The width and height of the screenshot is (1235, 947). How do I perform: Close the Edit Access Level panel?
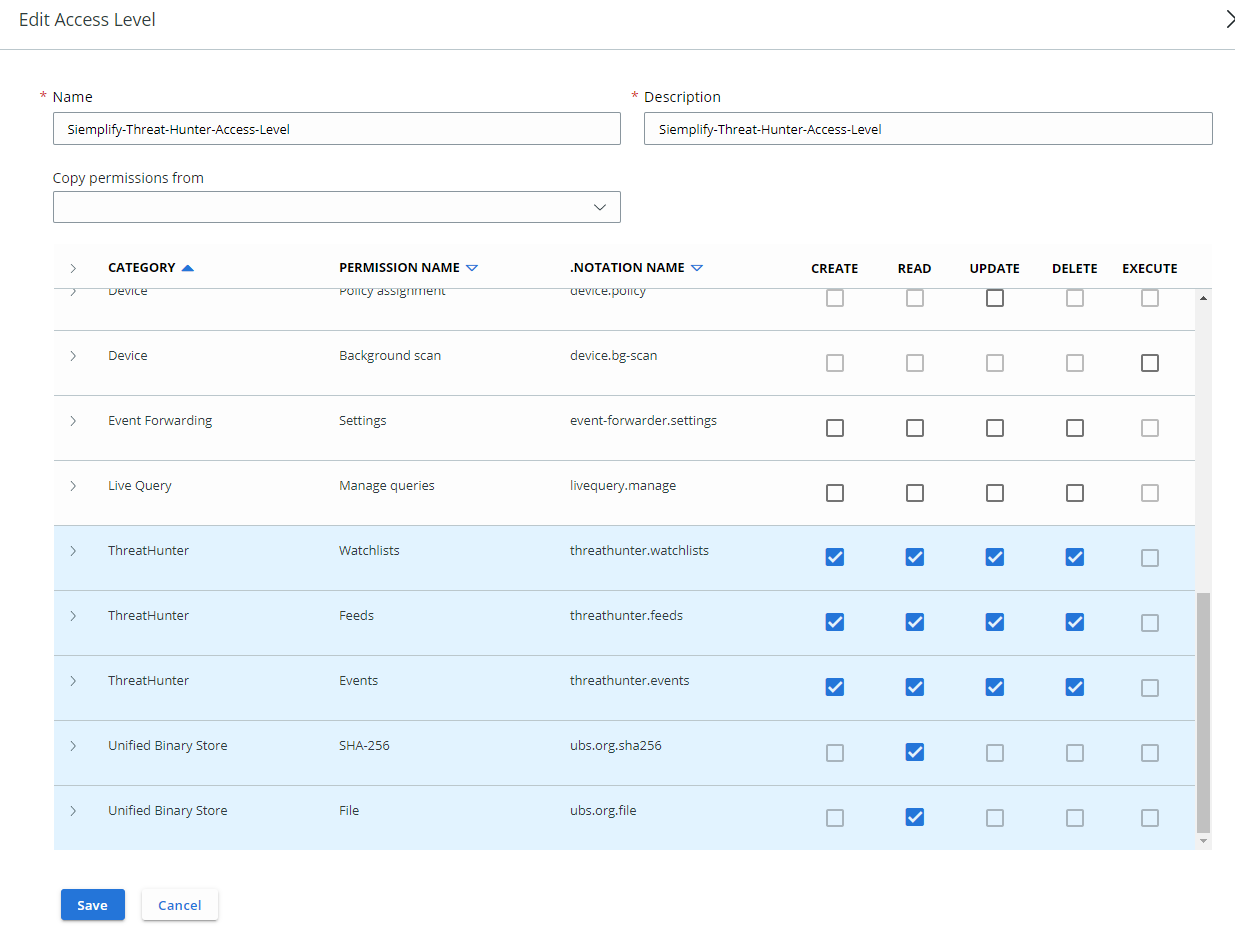pyautogui.click(x=1230, y=19)
